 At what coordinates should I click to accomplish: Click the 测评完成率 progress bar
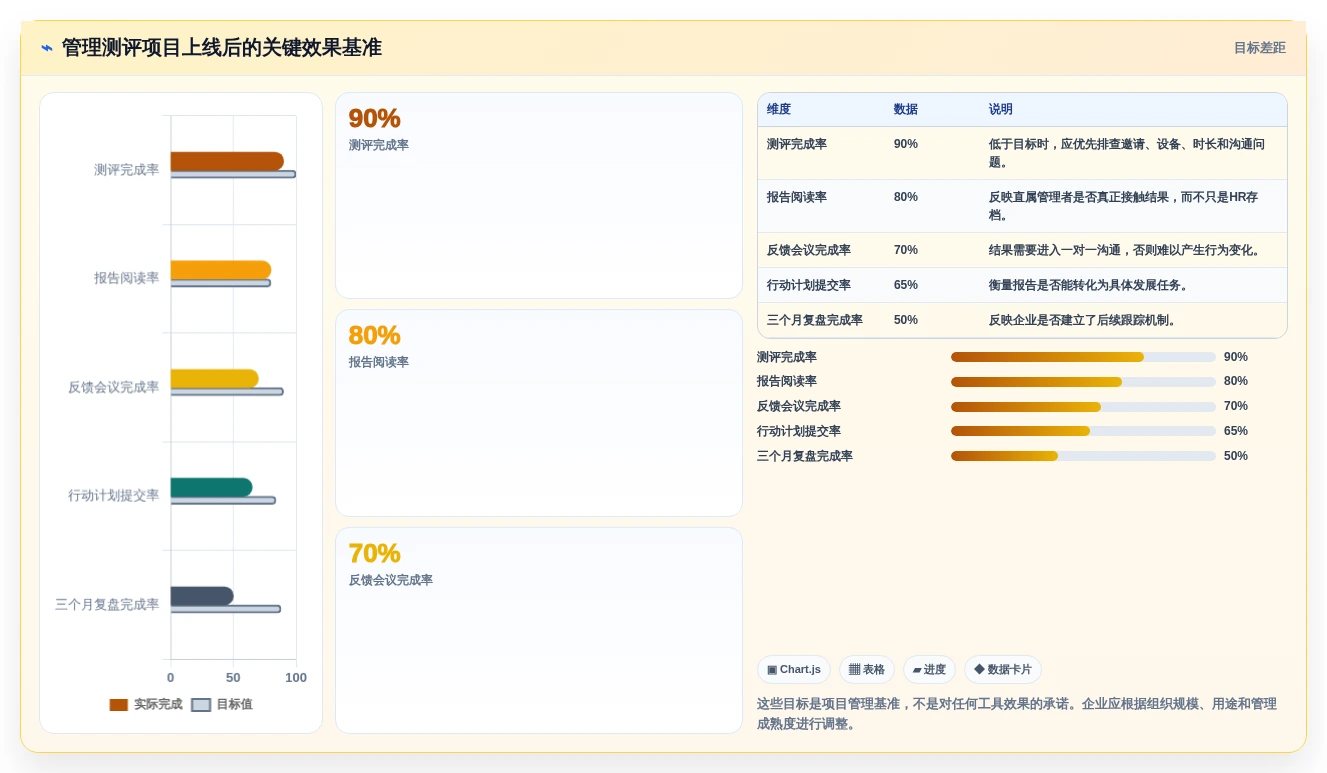(1083, 357)
